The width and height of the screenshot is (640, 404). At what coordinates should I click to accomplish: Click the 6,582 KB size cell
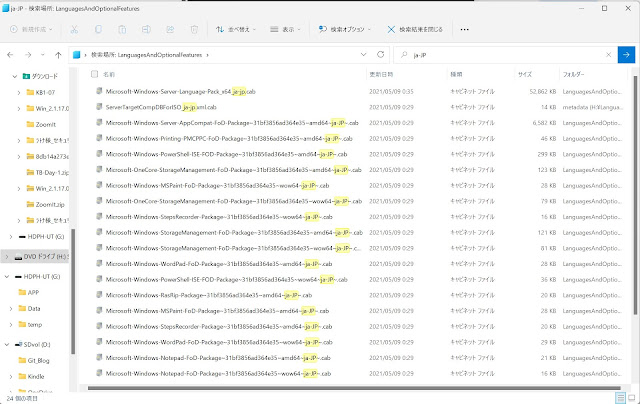(544, 123)
